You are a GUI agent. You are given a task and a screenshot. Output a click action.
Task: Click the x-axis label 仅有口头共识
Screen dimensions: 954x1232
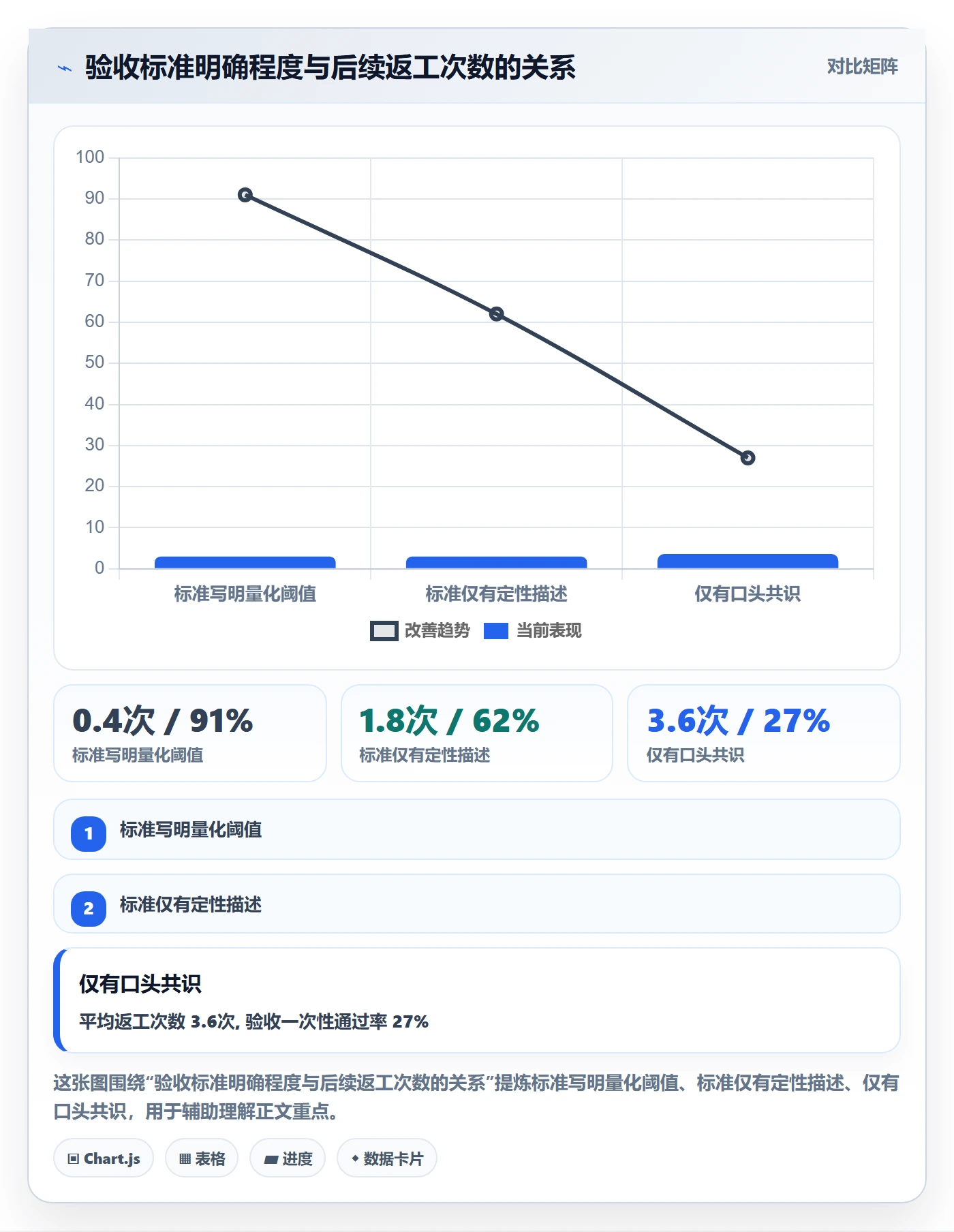coord(748,594)
